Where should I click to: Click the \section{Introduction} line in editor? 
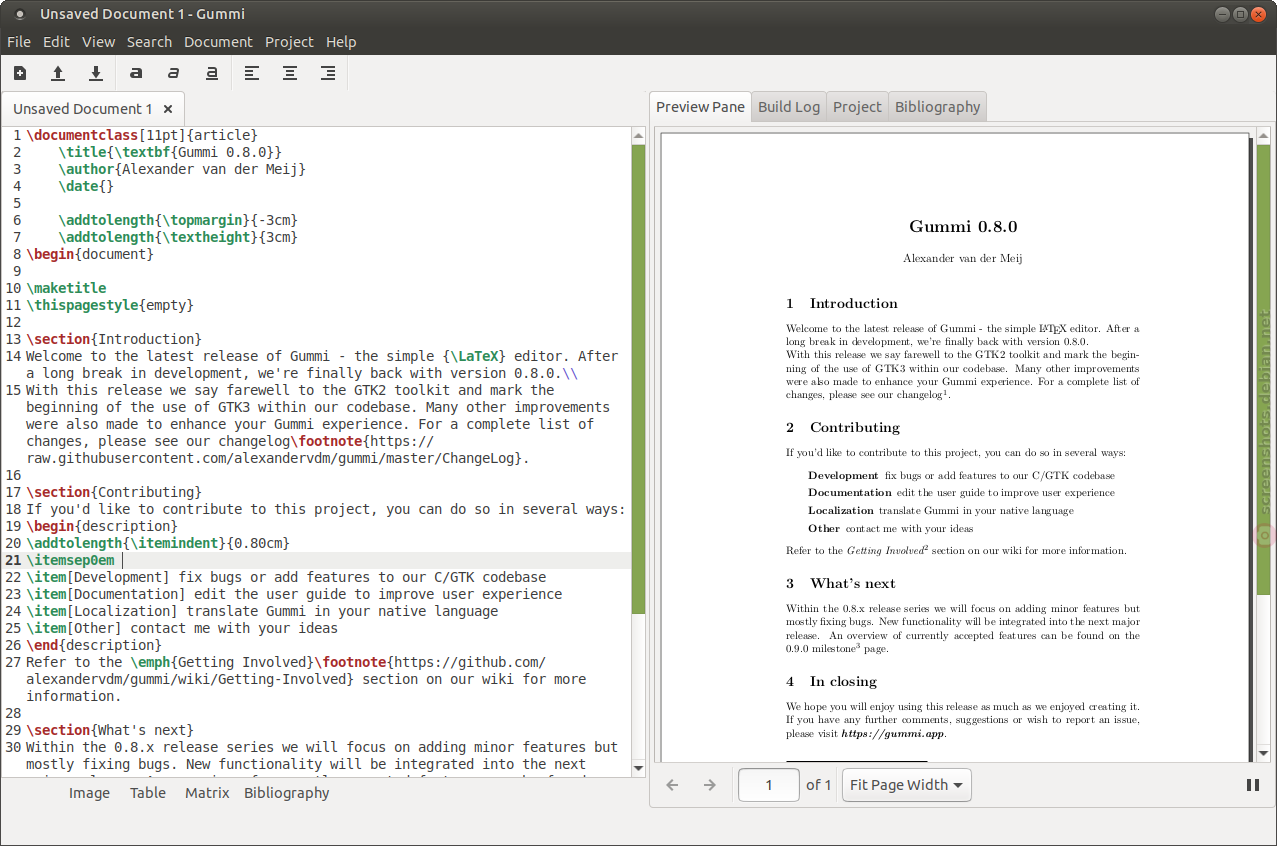(114, 339)
